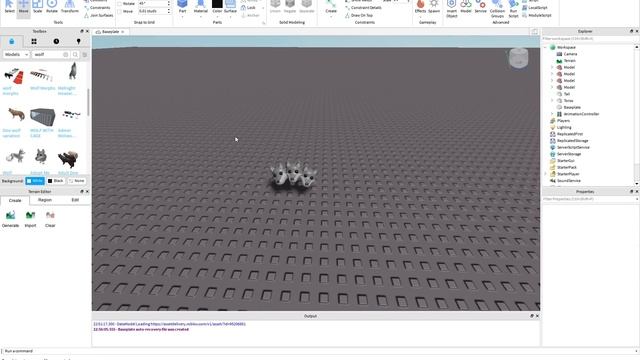The width and height of the screenshot is (640, 360).
Task: Toggle Constraint Details display
Action: click(x=363, y=8)
